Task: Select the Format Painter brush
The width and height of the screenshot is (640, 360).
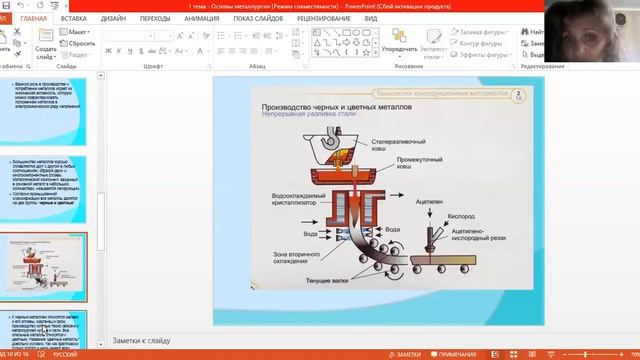Action: (x=17, y=54)
